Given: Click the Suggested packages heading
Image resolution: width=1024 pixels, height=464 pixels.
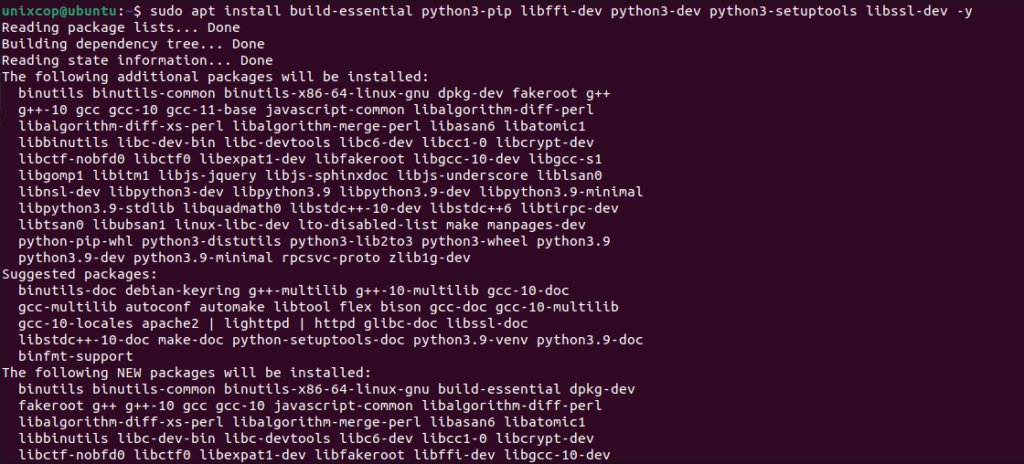Looking at the screenshot, I should tap(80, 274).
